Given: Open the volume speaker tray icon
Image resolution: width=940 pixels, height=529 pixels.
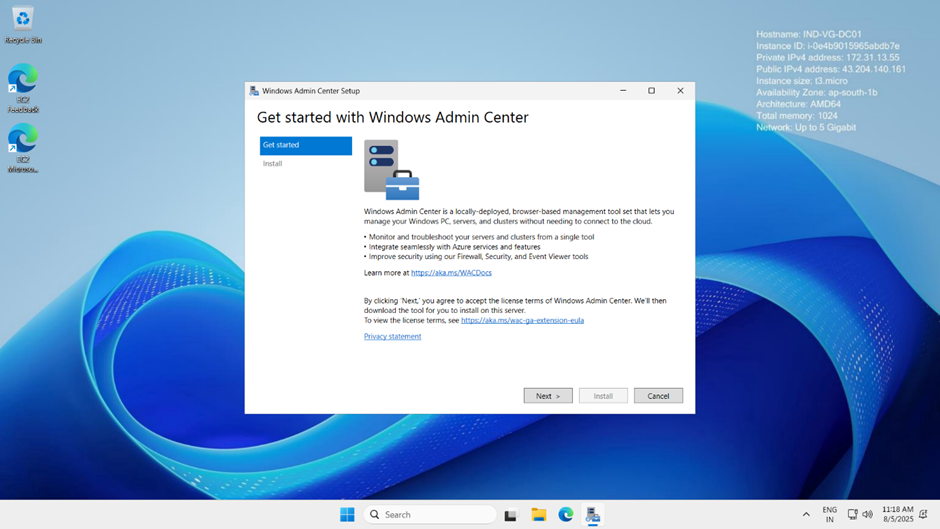Looking at the screenshot, I should [x=867, y=515].
